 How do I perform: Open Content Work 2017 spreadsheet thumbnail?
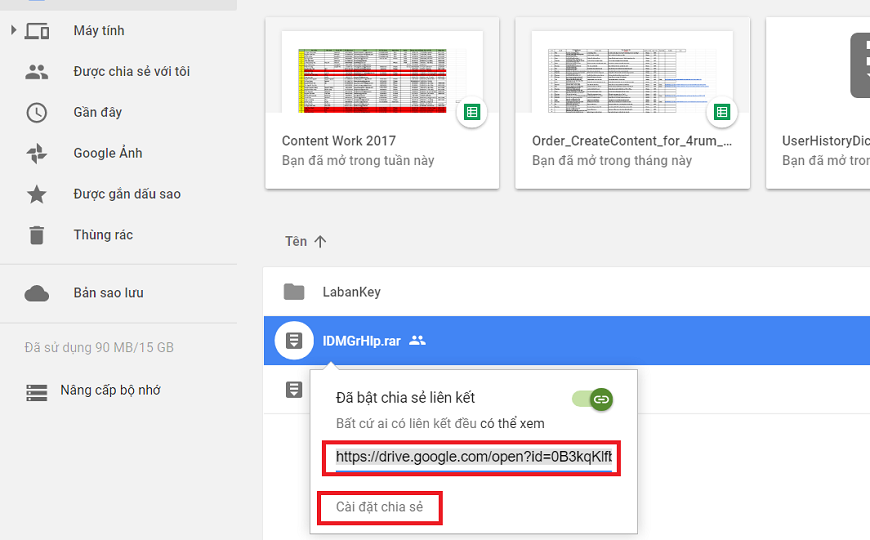(x=382, y=72)
